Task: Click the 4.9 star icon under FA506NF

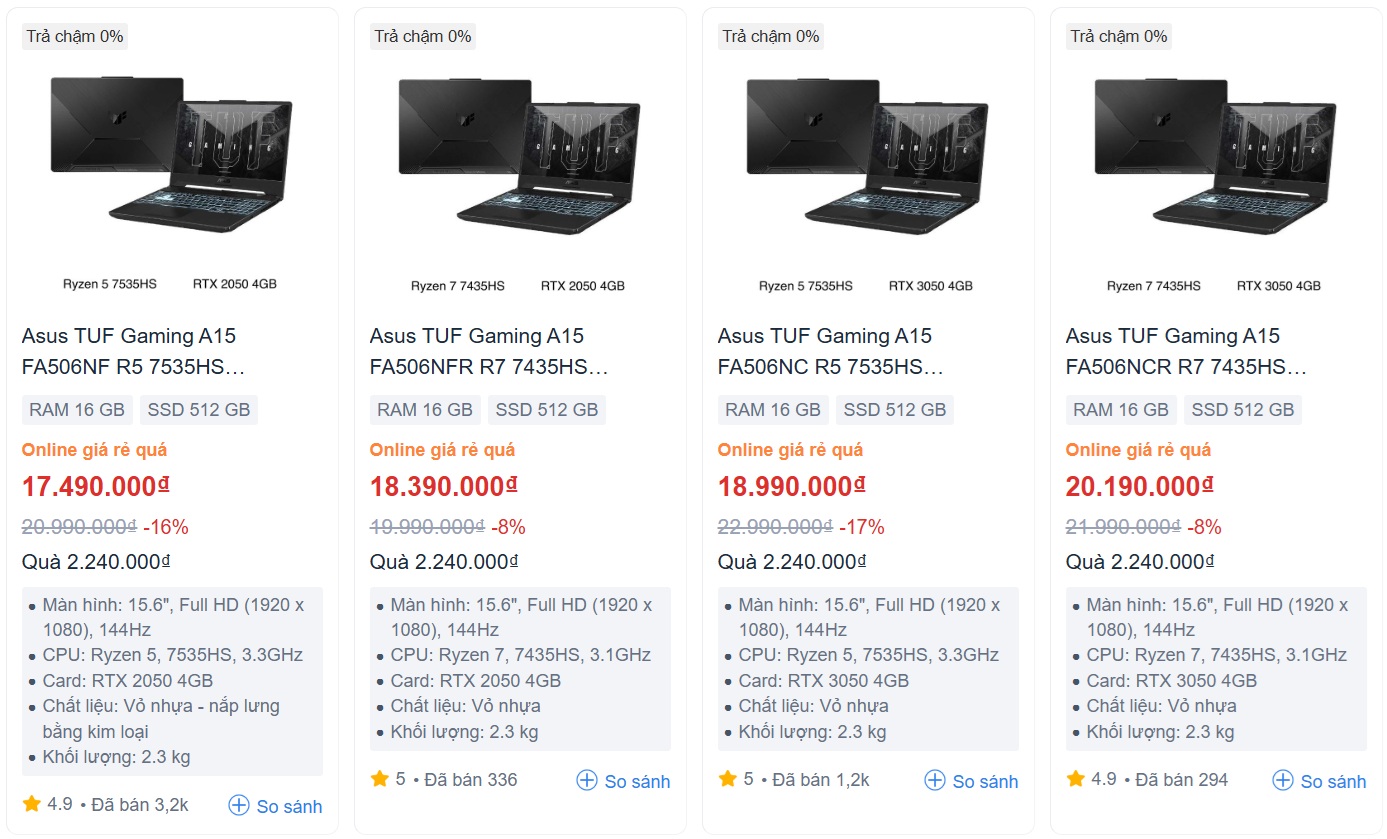Action: [30, 804]
